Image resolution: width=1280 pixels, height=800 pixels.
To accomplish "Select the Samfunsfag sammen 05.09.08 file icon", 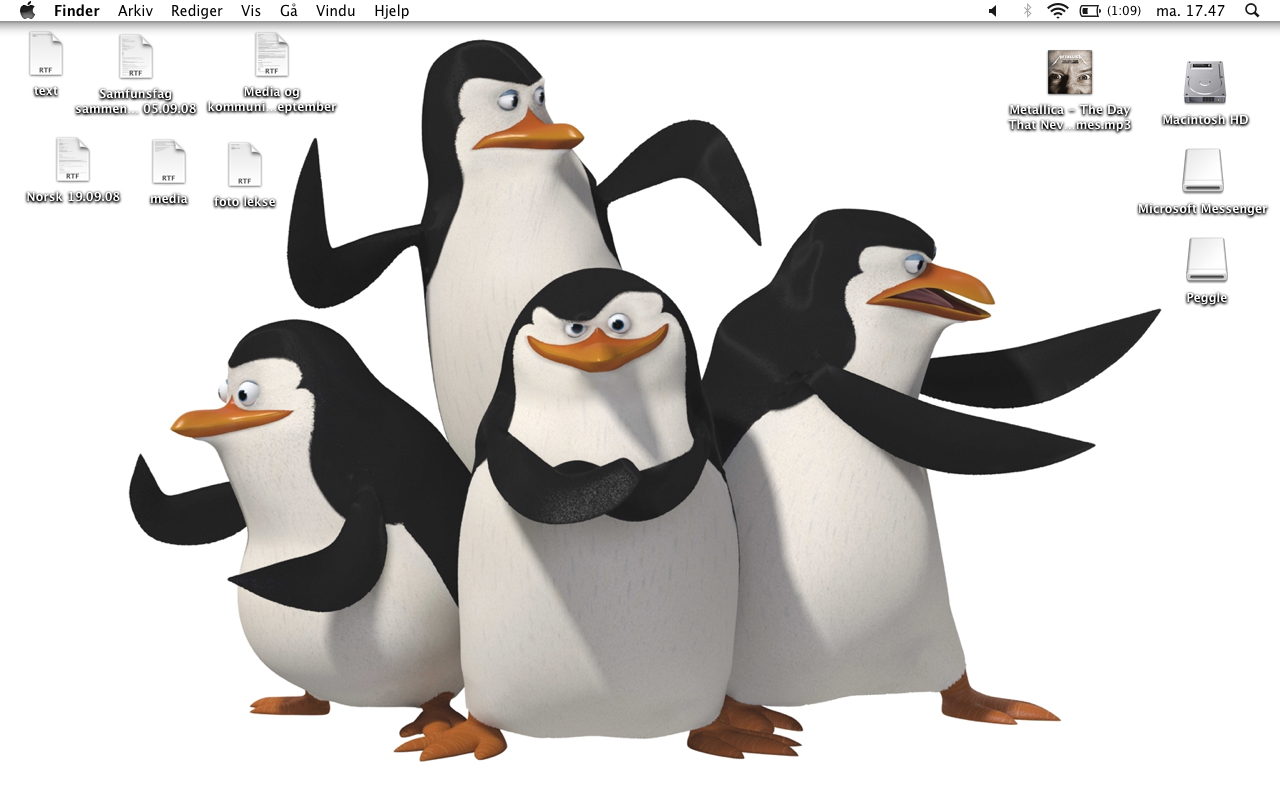I will point(136,57).
